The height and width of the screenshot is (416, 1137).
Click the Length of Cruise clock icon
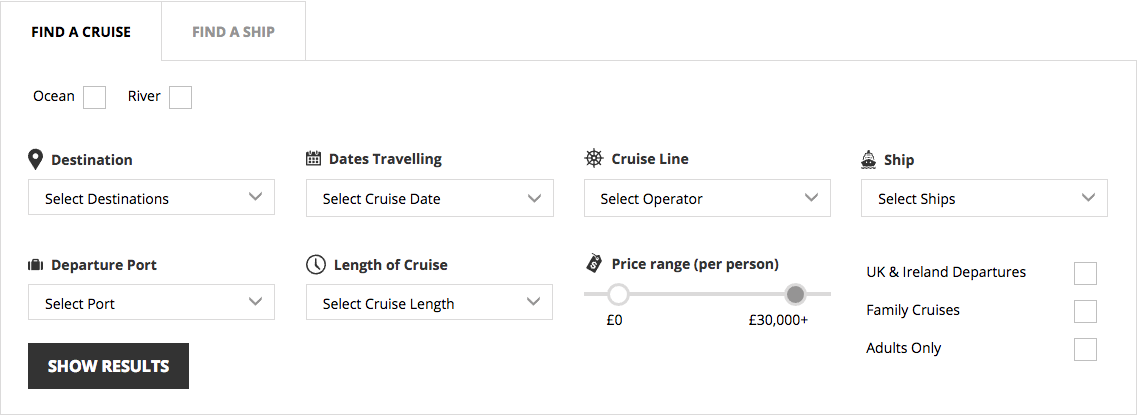[x=315, y=265]
